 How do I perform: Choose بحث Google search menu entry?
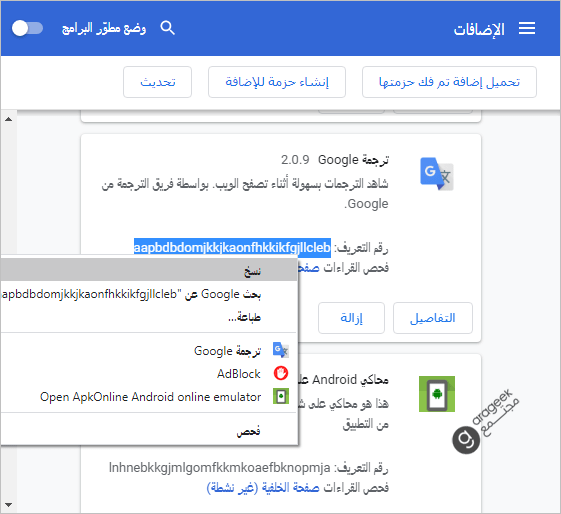point(148,294)
